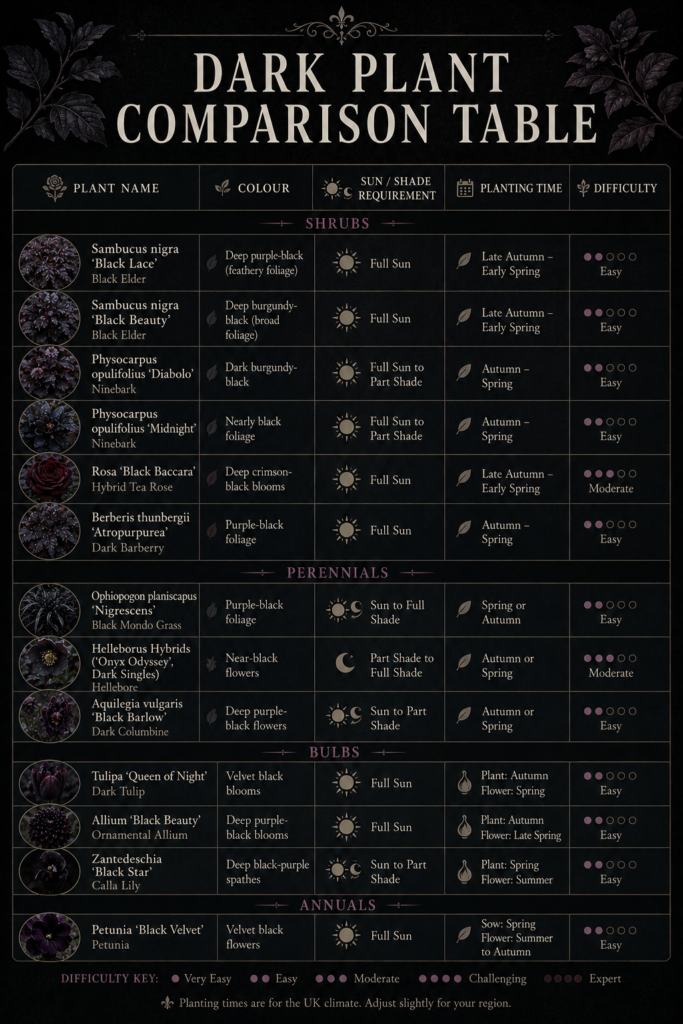Screen dimensions: 683x1024
Task: Click the rose icon beside Plant Name header
Action: point(55,187)
